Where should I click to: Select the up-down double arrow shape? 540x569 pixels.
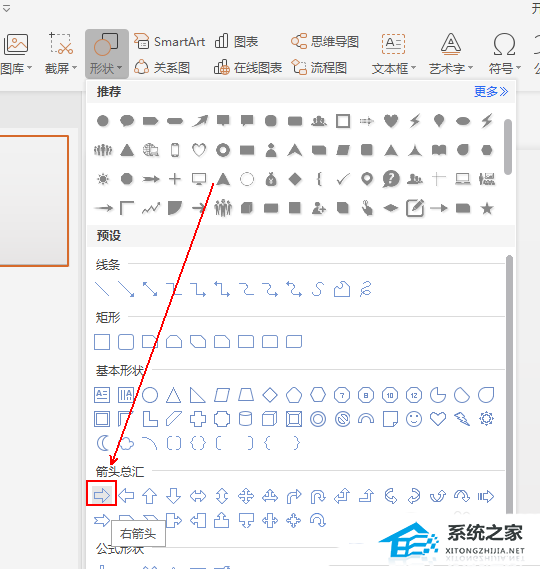point(222,496)
